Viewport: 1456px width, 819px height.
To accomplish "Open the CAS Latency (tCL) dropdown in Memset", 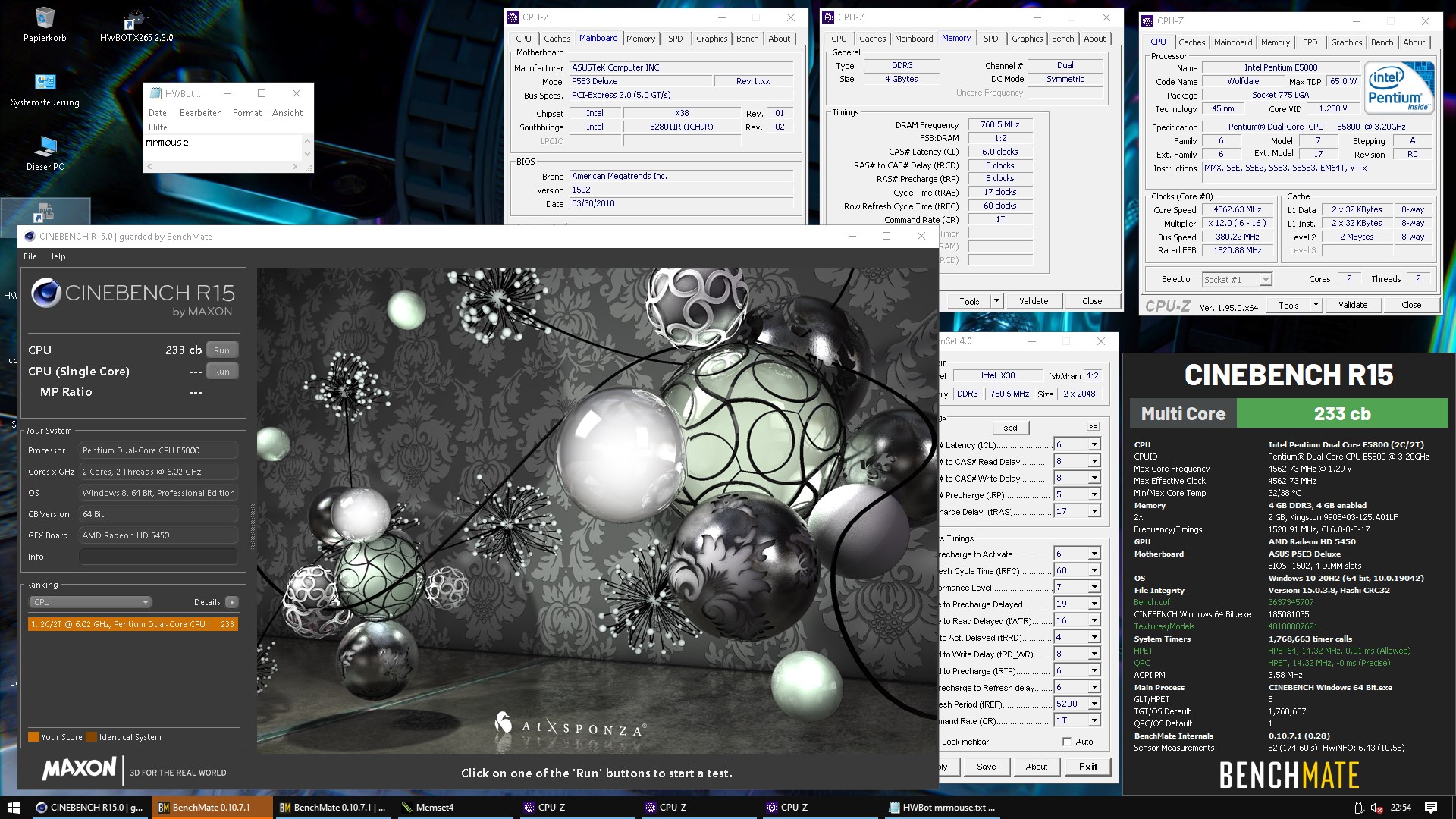I will point(1094,445).
